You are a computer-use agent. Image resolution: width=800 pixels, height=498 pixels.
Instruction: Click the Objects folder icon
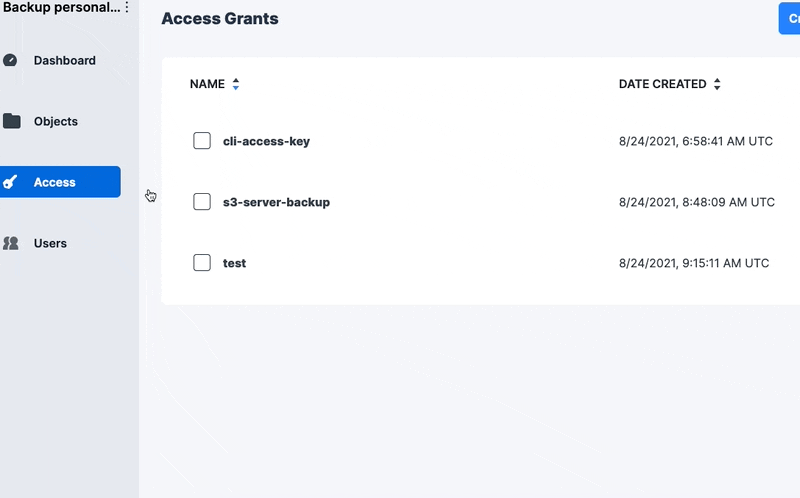[11, 121]
